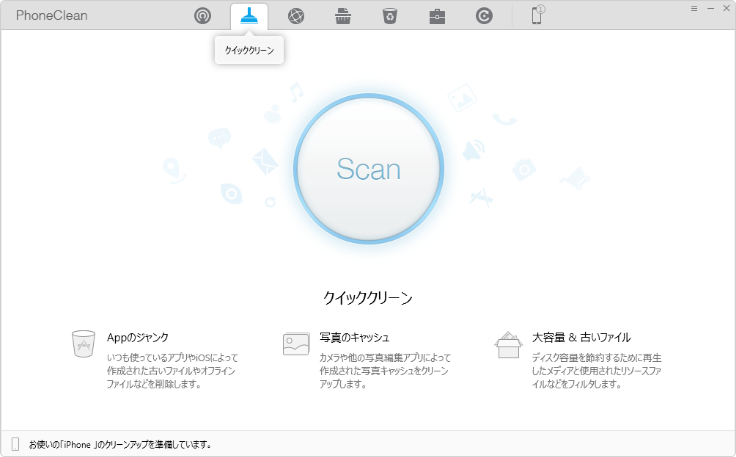Click the 'クイッククリーン' title below Scan
The width and height of the screenshot is (736, 457).
pos(368,298)
